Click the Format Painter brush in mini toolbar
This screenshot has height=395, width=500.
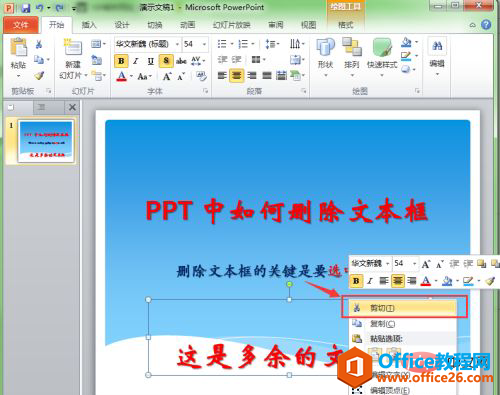[x=489, y=281]
